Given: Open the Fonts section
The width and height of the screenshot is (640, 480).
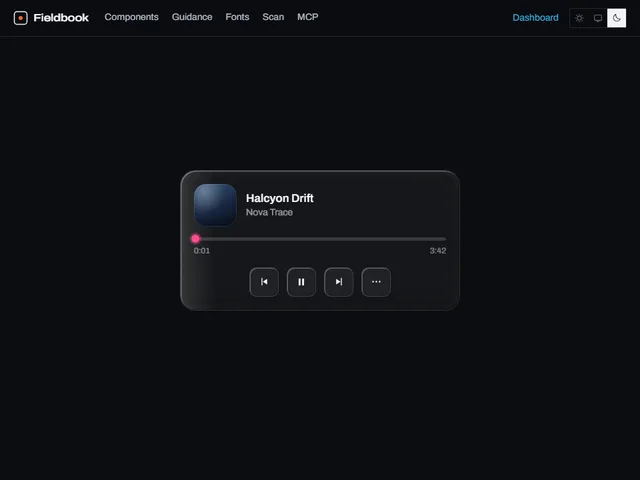Looking at the screenshot, I should point(237,17).
